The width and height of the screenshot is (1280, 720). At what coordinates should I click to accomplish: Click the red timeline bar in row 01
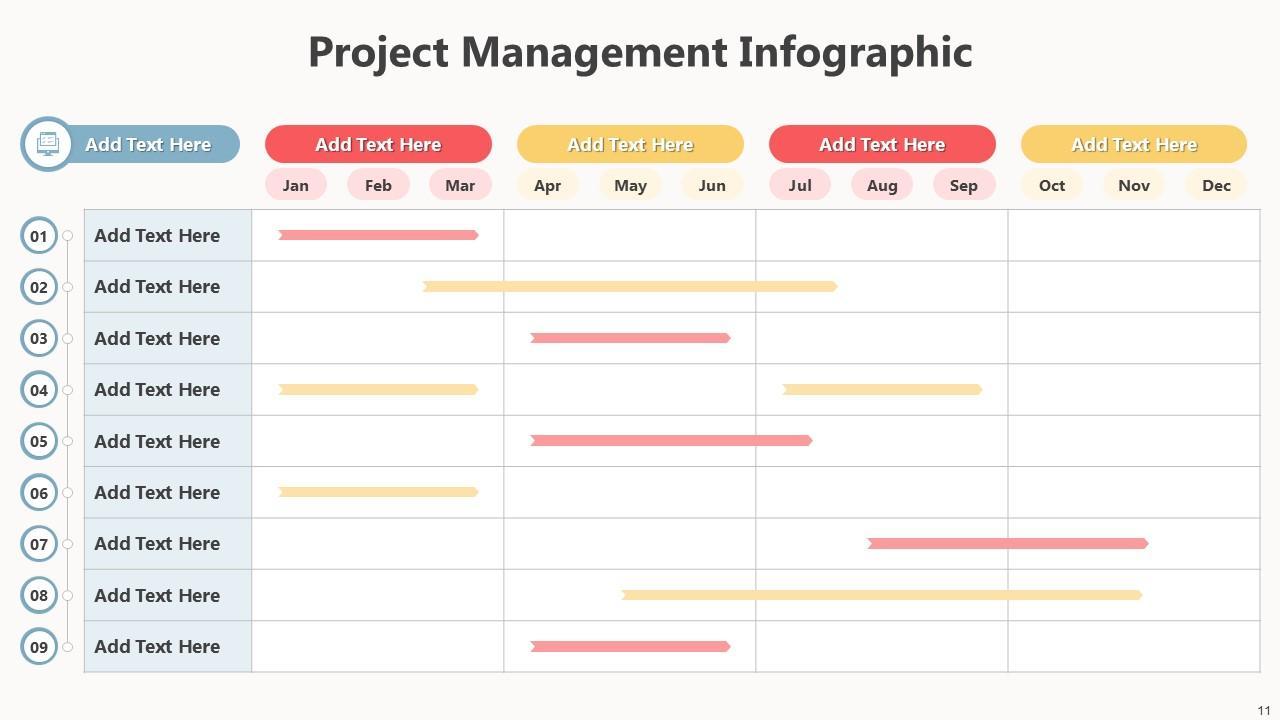click(x=378, y=235)
